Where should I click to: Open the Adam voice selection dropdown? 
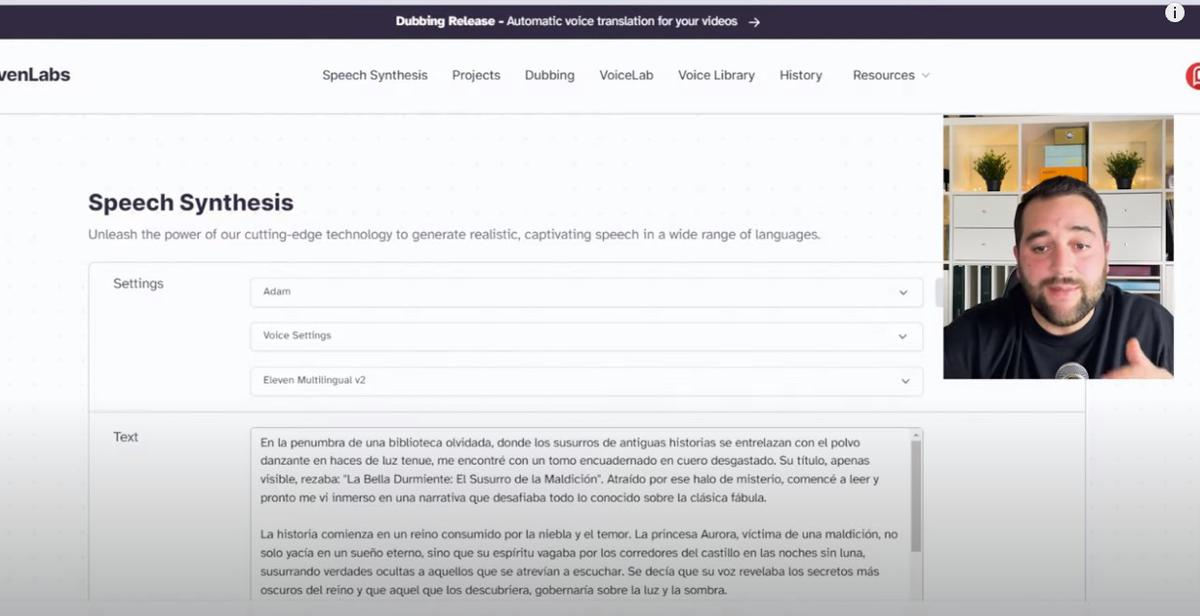[586, 292]
